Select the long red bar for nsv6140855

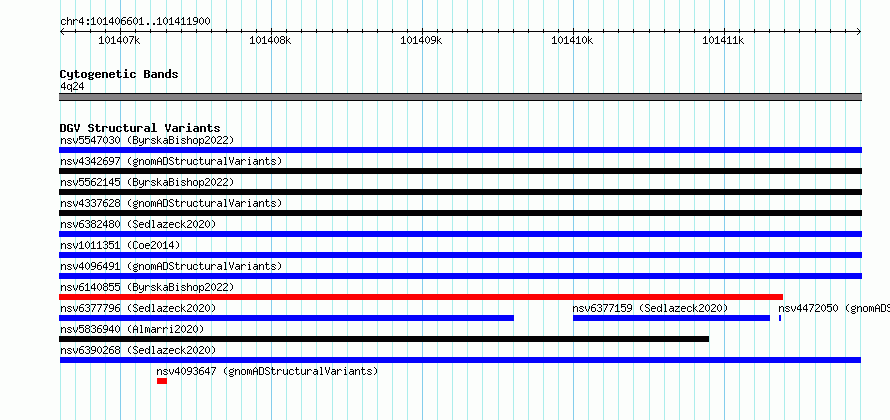[x=421, y=297]
